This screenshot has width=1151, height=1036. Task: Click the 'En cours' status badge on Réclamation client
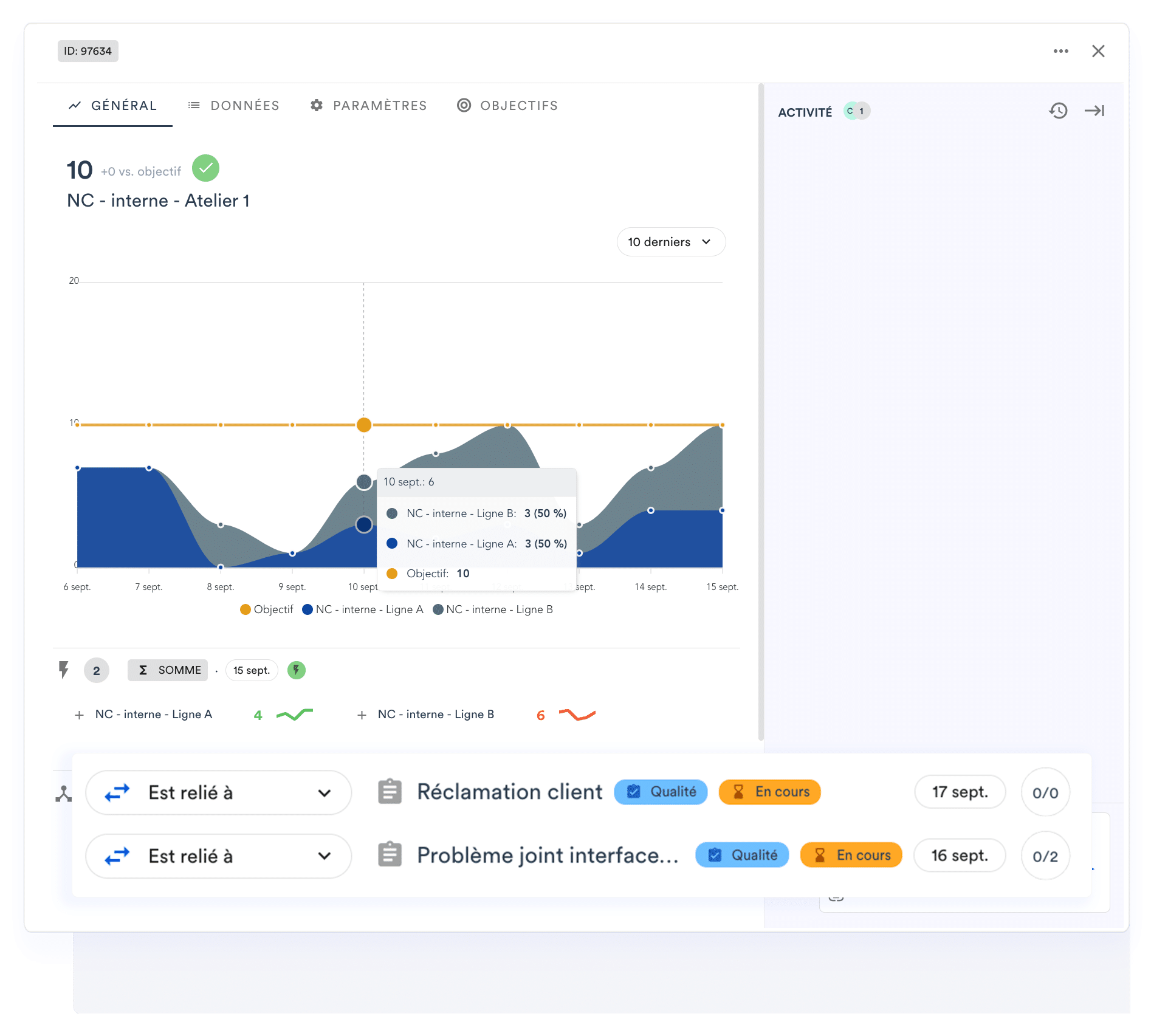pos(769,792)
